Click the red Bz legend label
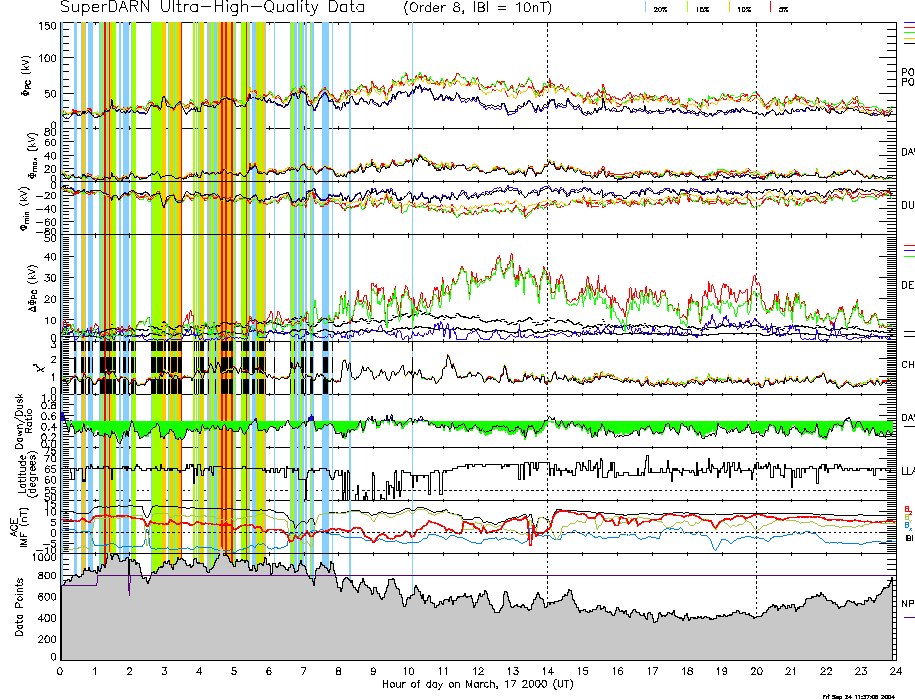This screenshot has width=915, height=700. [x=908, y=509]
